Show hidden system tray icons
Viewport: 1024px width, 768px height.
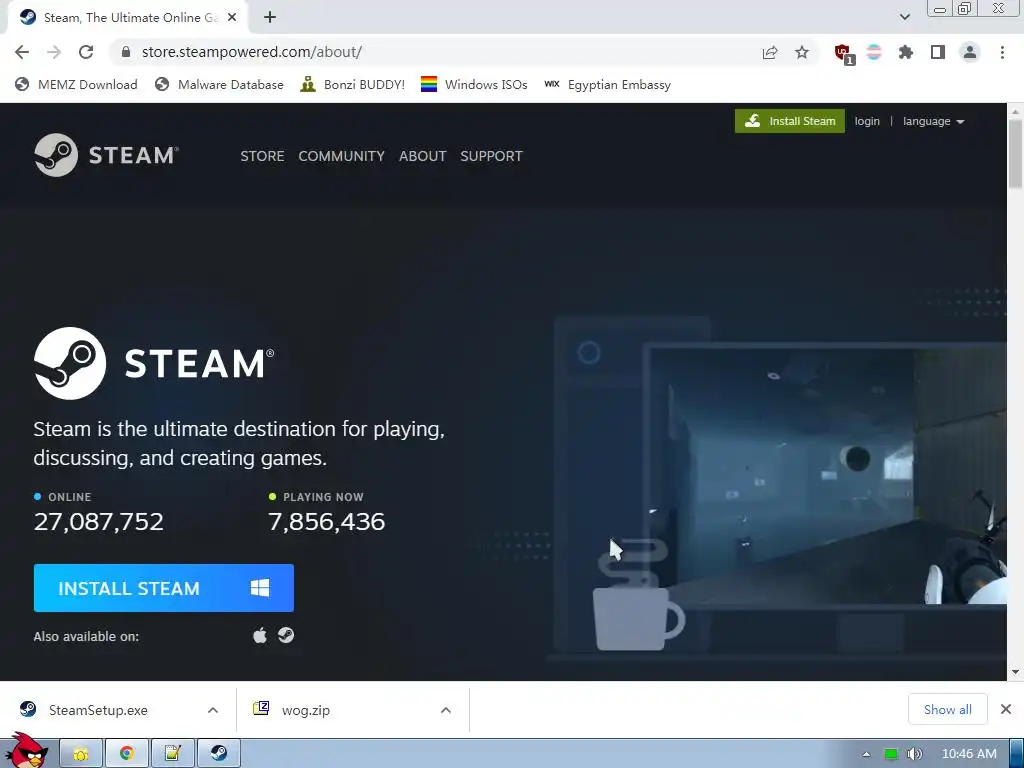(x=867, y=754)
